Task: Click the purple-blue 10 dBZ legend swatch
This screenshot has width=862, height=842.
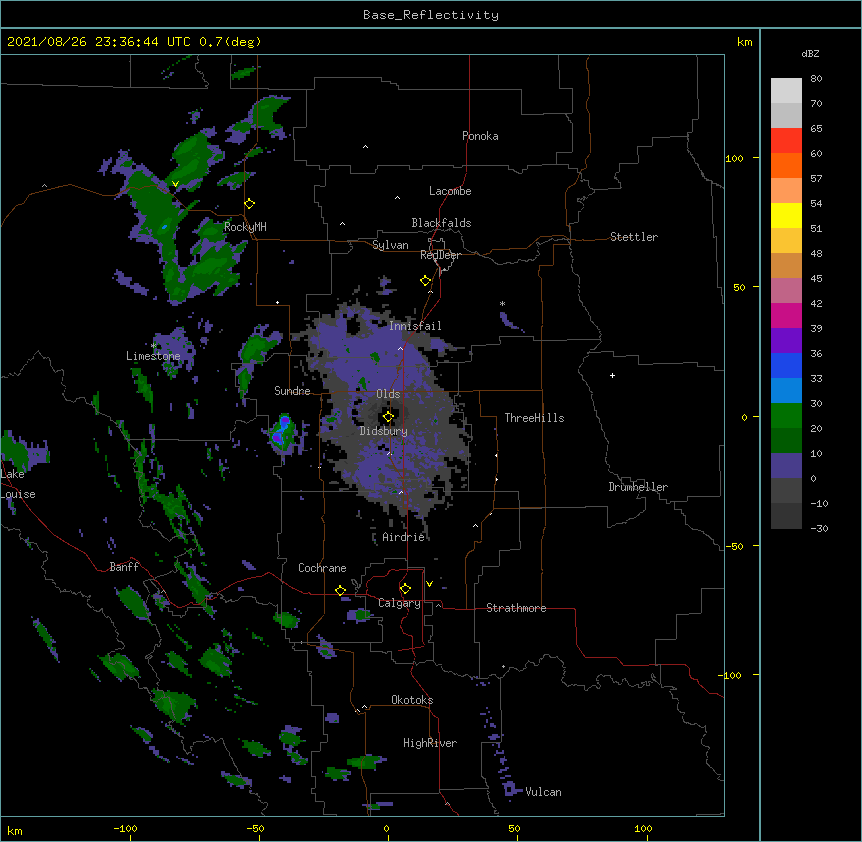Action: point(786,466)
